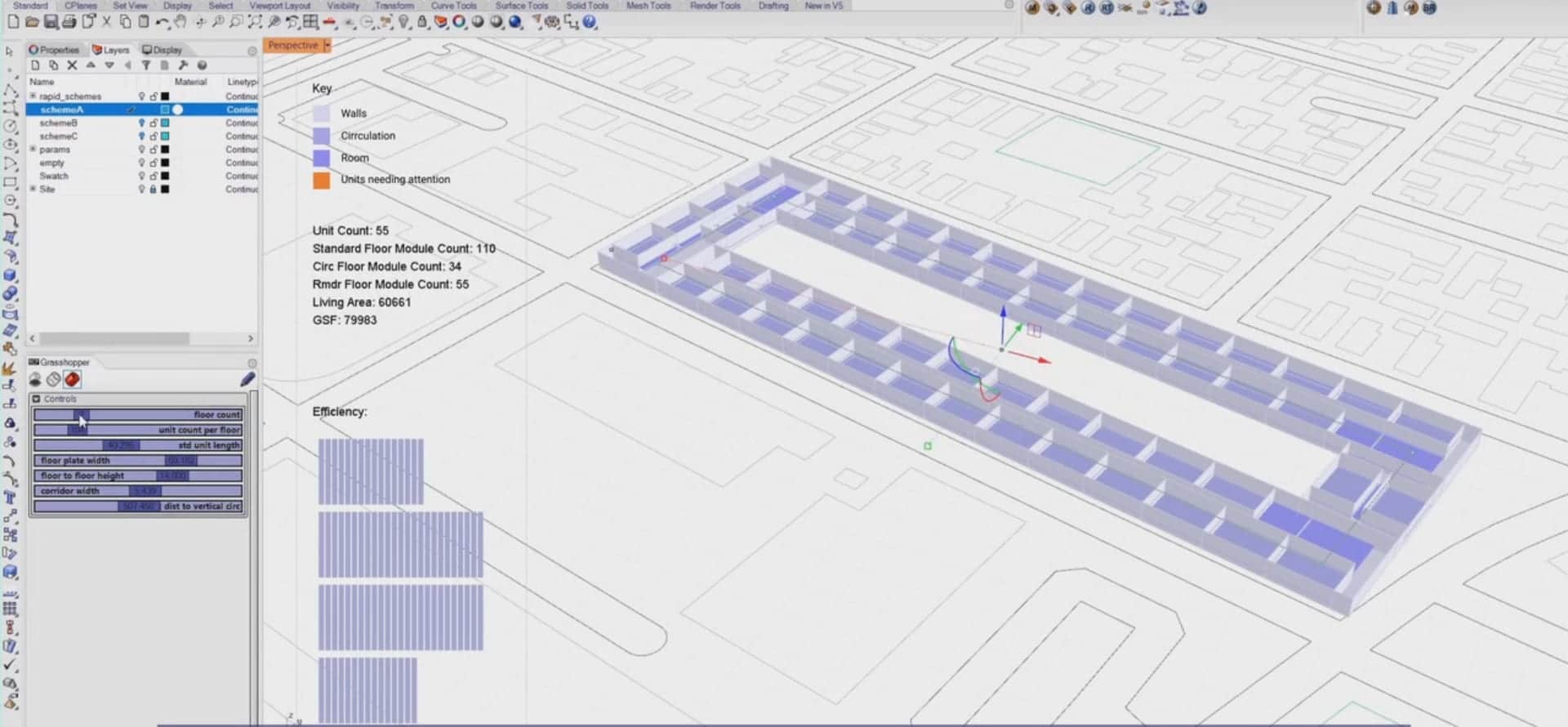Toggle lock icon for schemeB layer
Viewport: 1568px width, 727px height.
click(153, 123)
